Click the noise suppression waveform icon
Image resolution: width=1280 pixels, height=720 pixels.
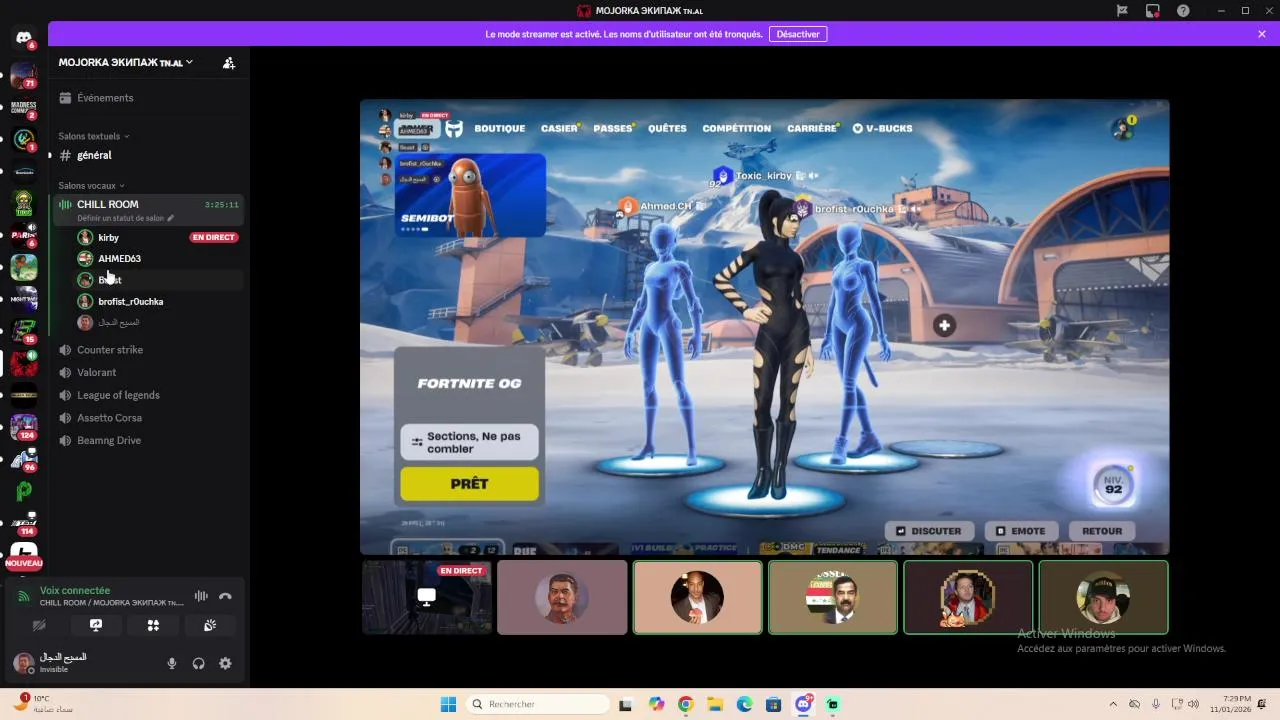point(201,596)
